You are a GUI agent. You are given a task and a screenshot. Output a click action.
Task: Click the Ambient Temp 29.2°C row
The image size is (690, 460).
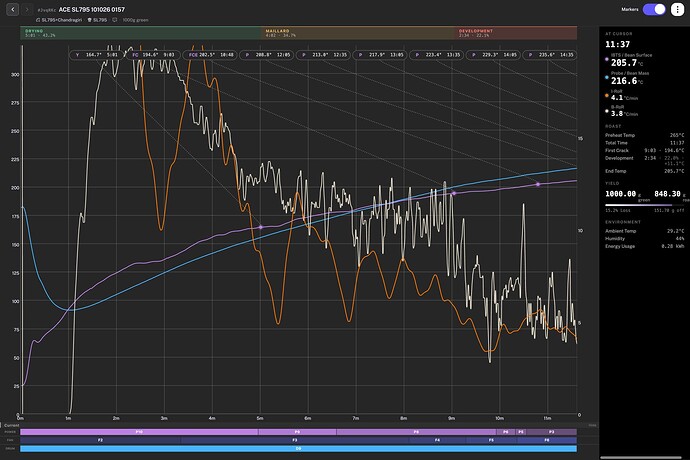pyautogui.click(x=645, y=231)
